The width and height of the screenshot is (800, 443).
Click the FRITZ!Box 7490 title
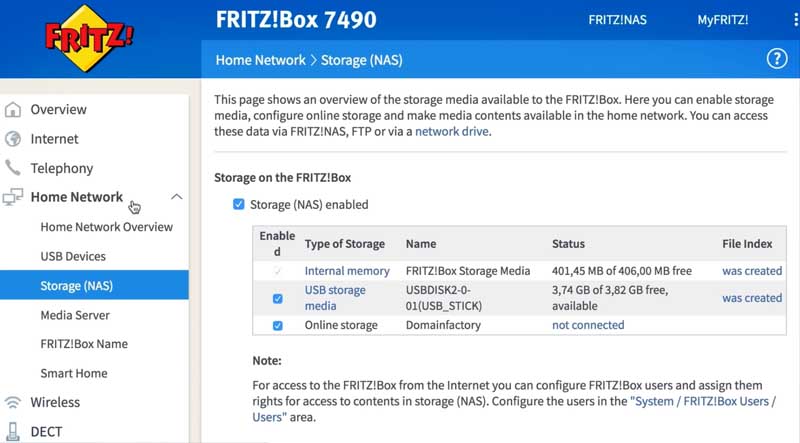[296, 20]
